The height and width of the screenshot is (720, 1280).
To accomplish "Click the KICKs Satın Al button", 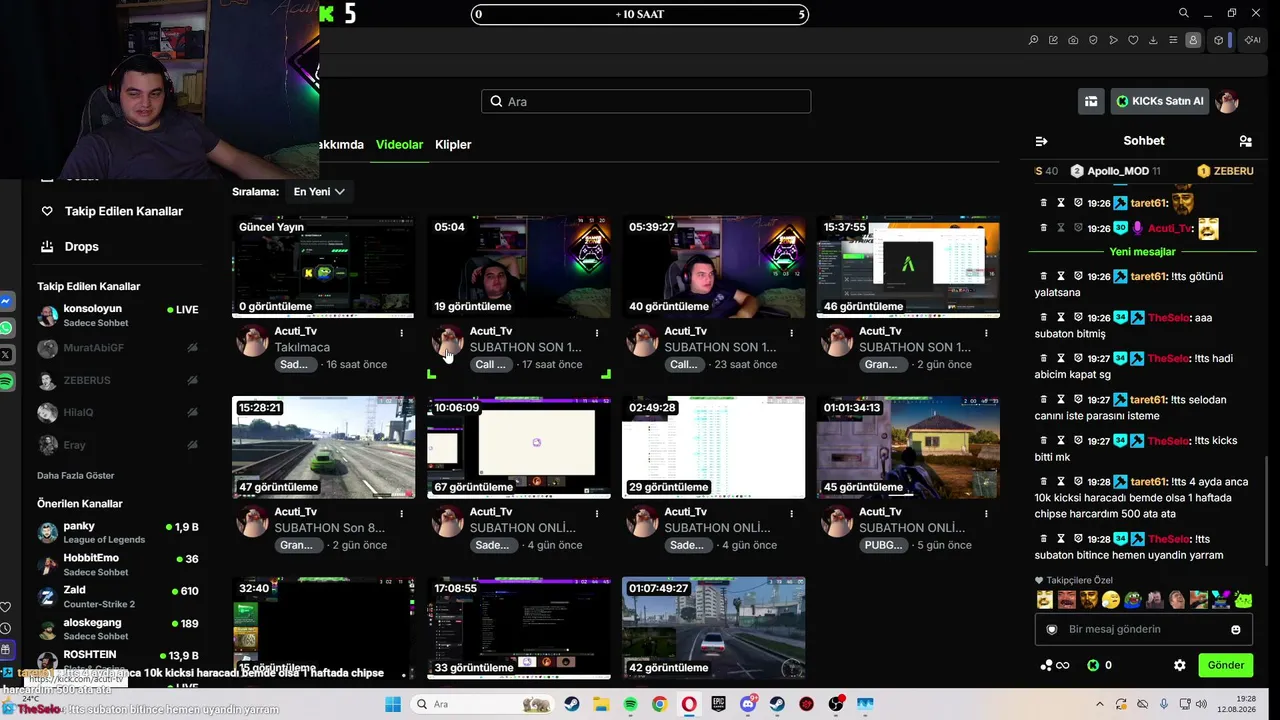I will click(x=1160, y=101).
